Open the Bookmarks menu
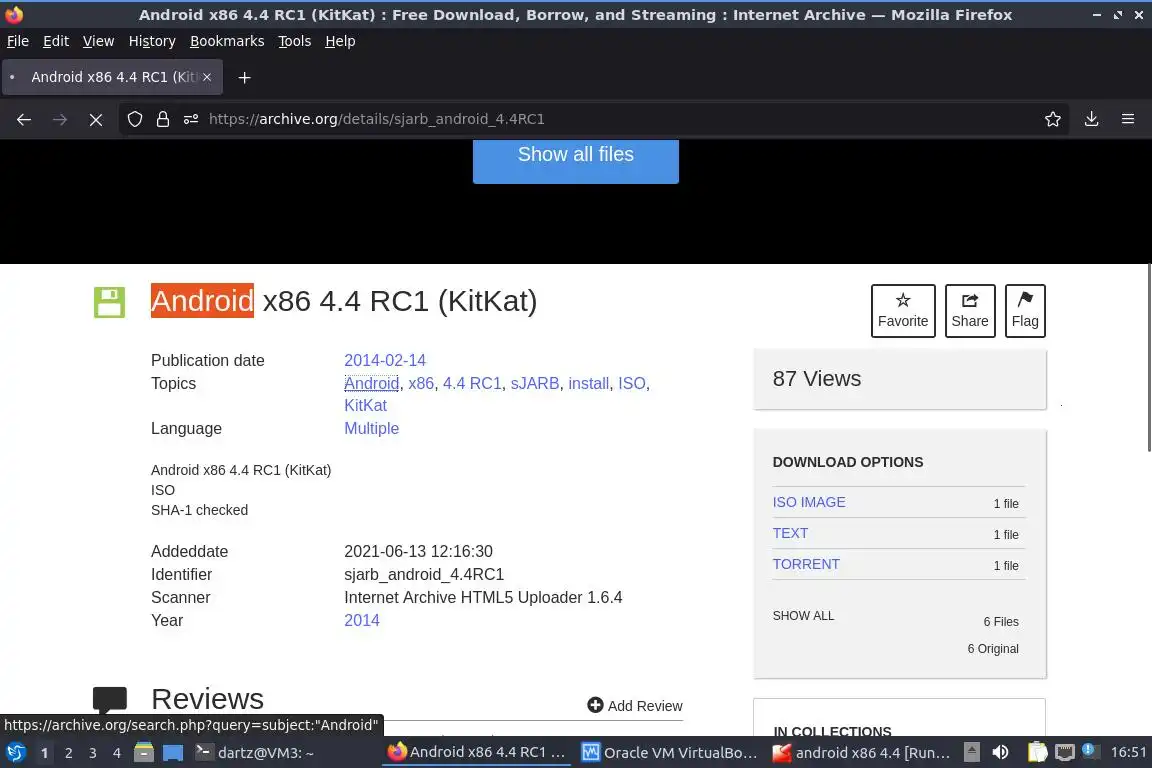Image resolution: width=1152 pixels, height=768 pixels. 227,41
